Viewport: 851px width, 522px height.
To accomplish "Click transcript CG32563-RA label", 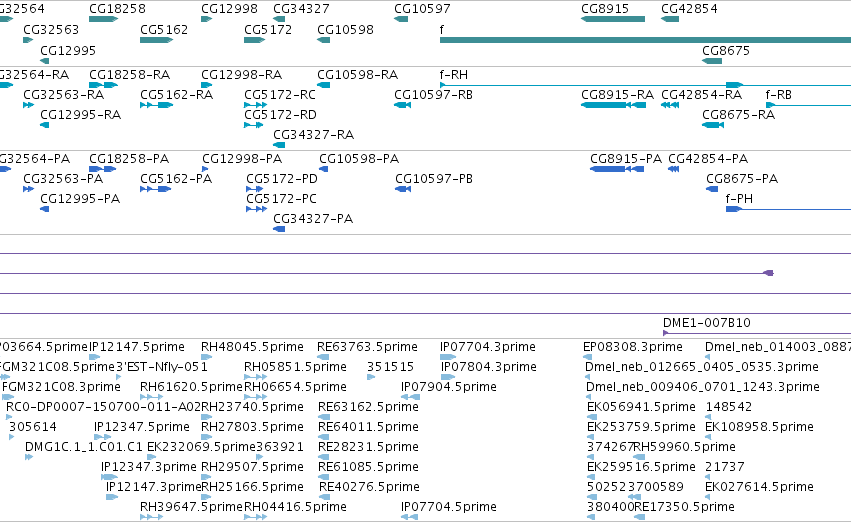I will pos(63,94).
